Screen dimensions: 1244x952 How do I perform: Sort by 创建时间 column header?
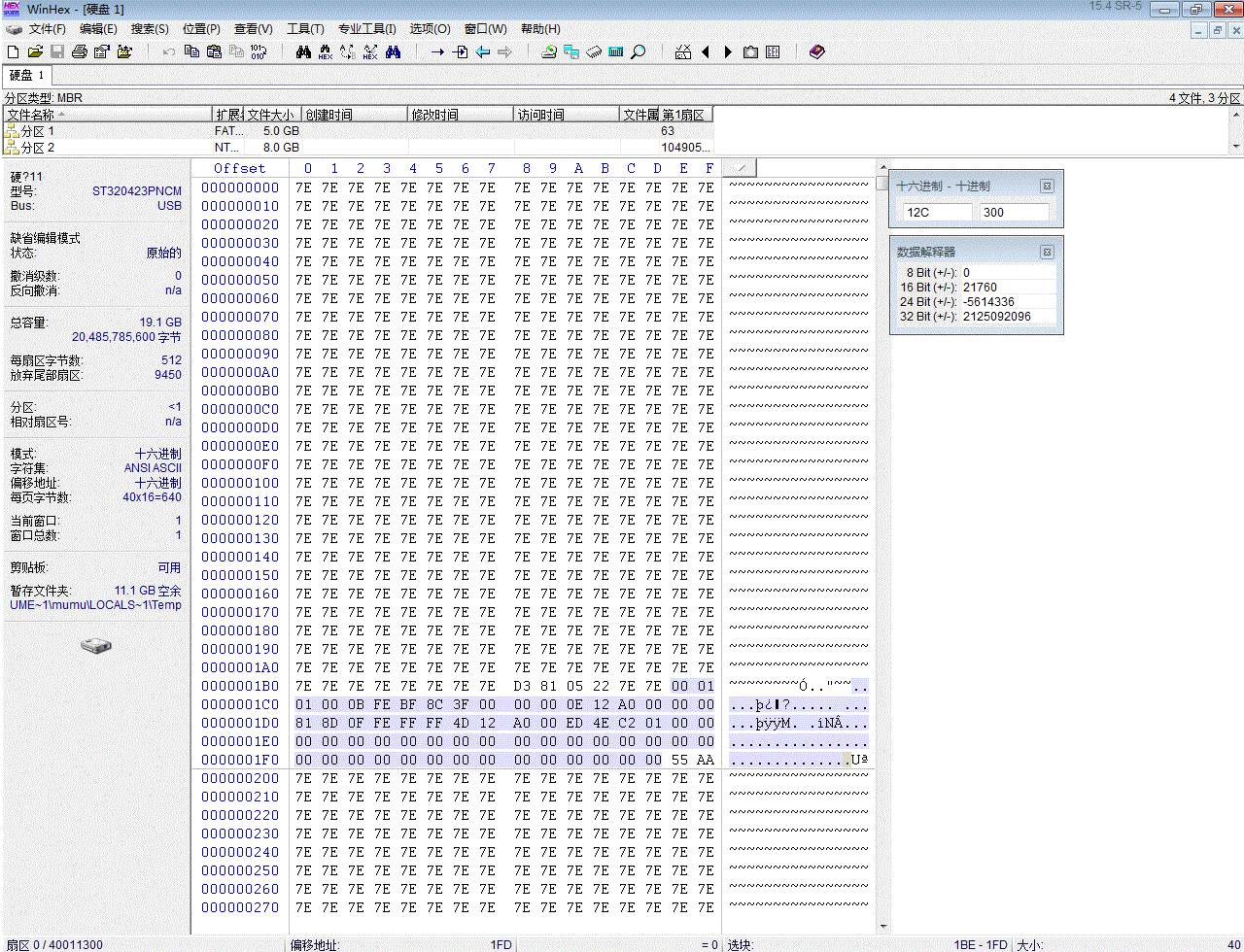tap(355, 115)
